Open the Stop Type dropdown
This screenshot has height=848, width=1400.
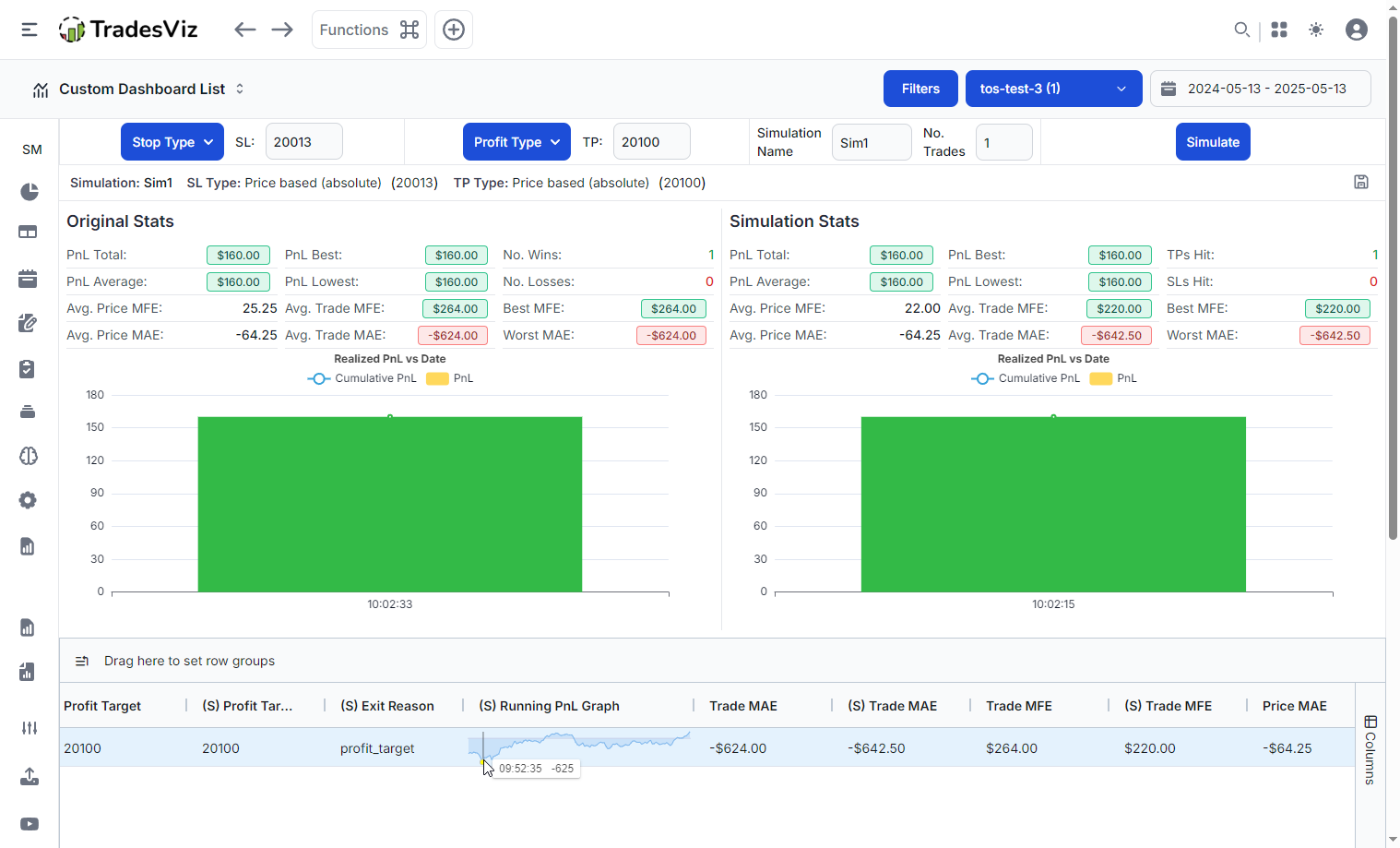[x=172, y=142]
